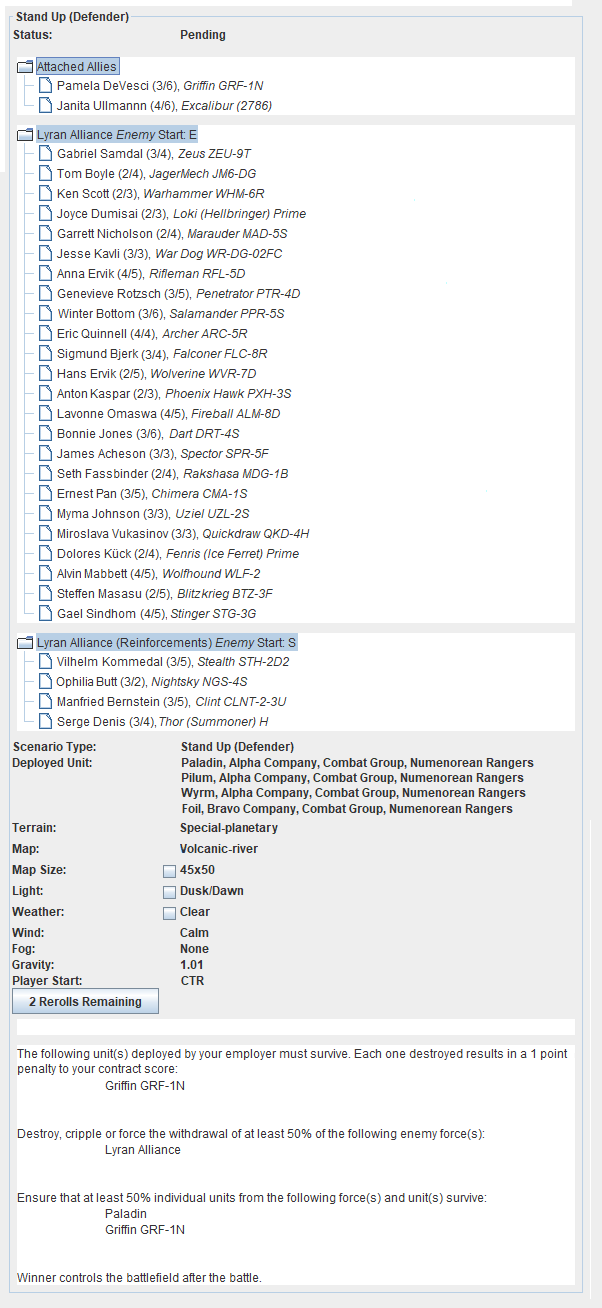Click the 2 Rerolls Remaining button

pos(85,1001)
